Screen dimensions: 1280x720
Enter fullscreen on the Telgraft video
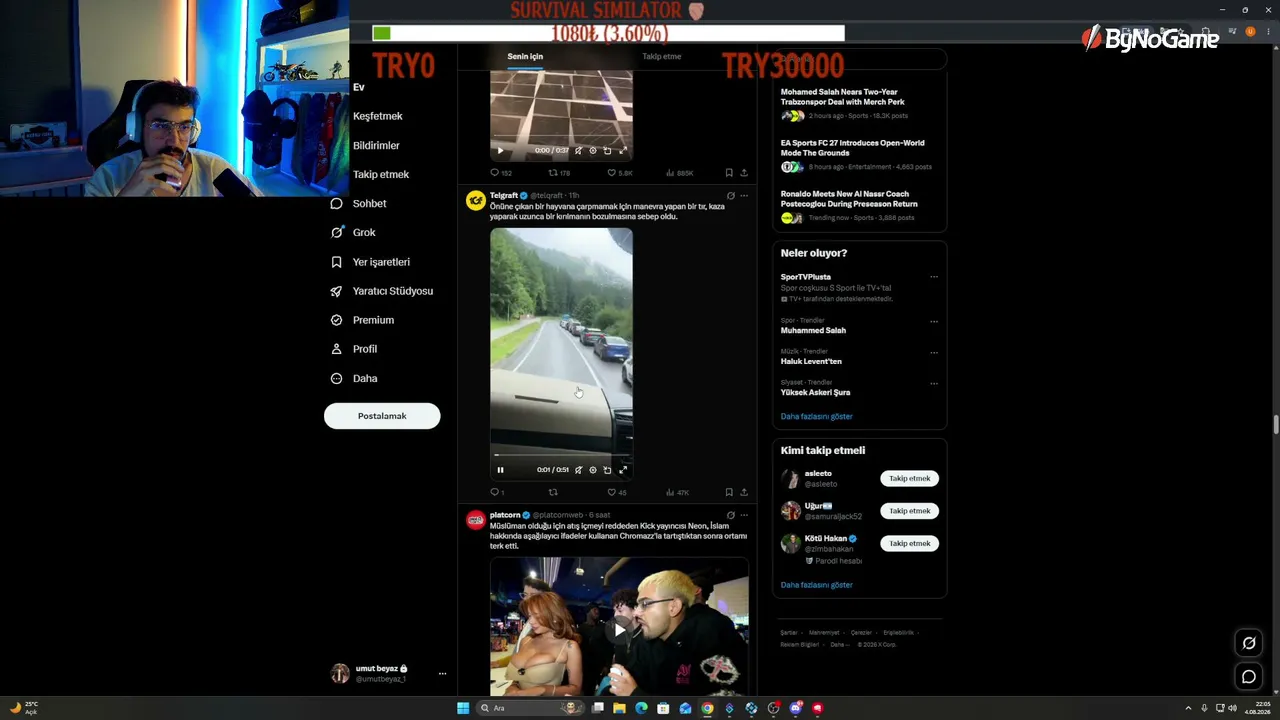pyautogui.click(x=623, y=470)
